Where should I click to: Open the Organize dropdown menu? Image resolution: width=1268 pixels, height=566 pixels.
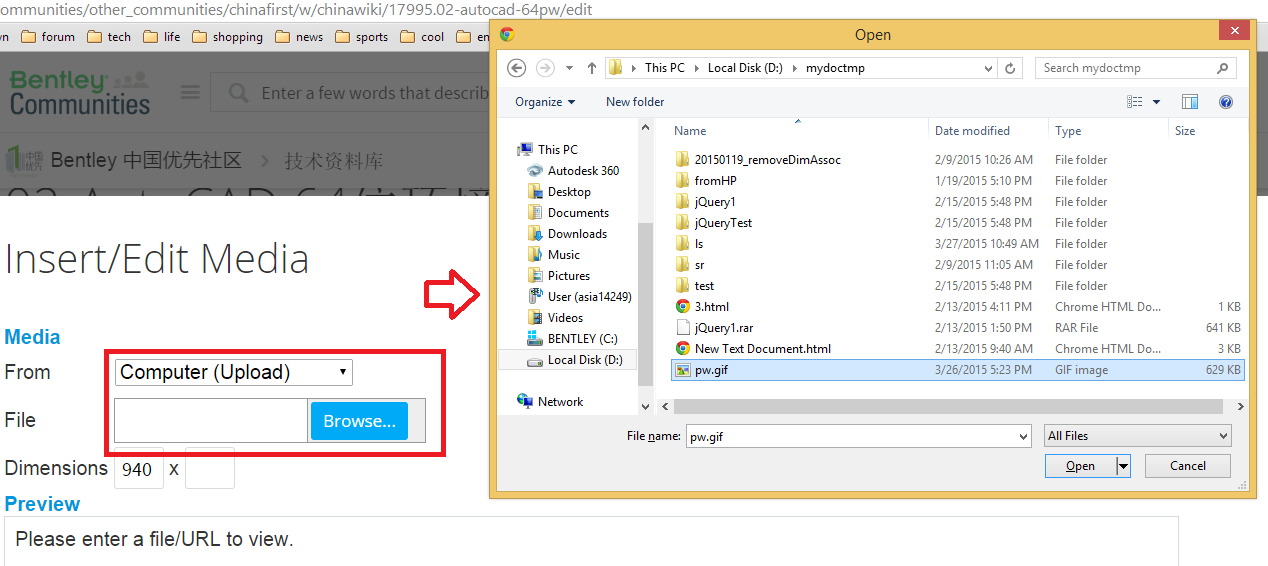pos(545,102)
